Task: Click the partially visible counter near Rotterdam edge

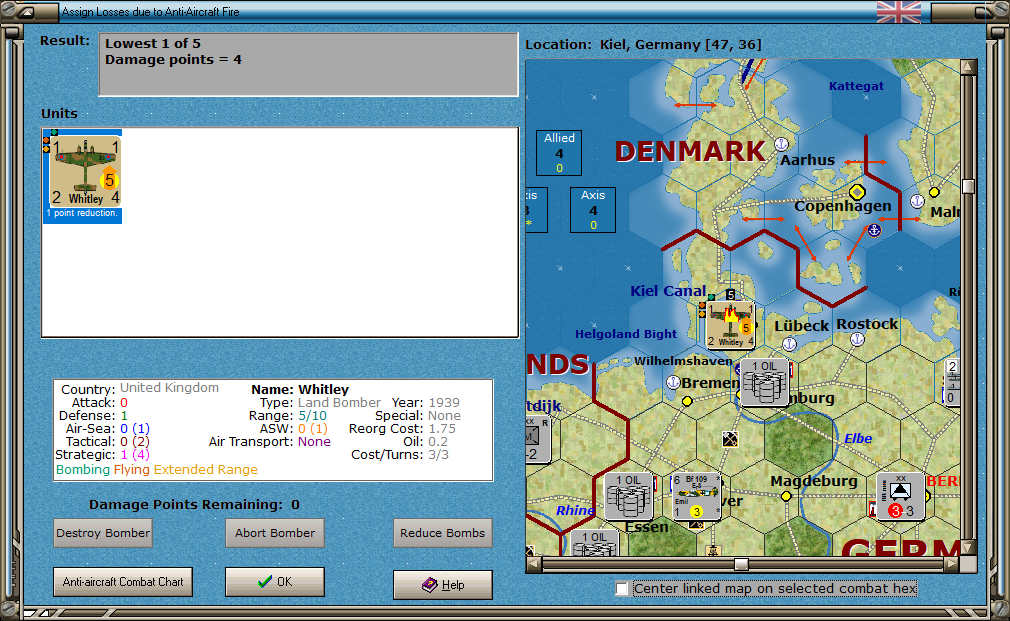Action: pos(538,440)
